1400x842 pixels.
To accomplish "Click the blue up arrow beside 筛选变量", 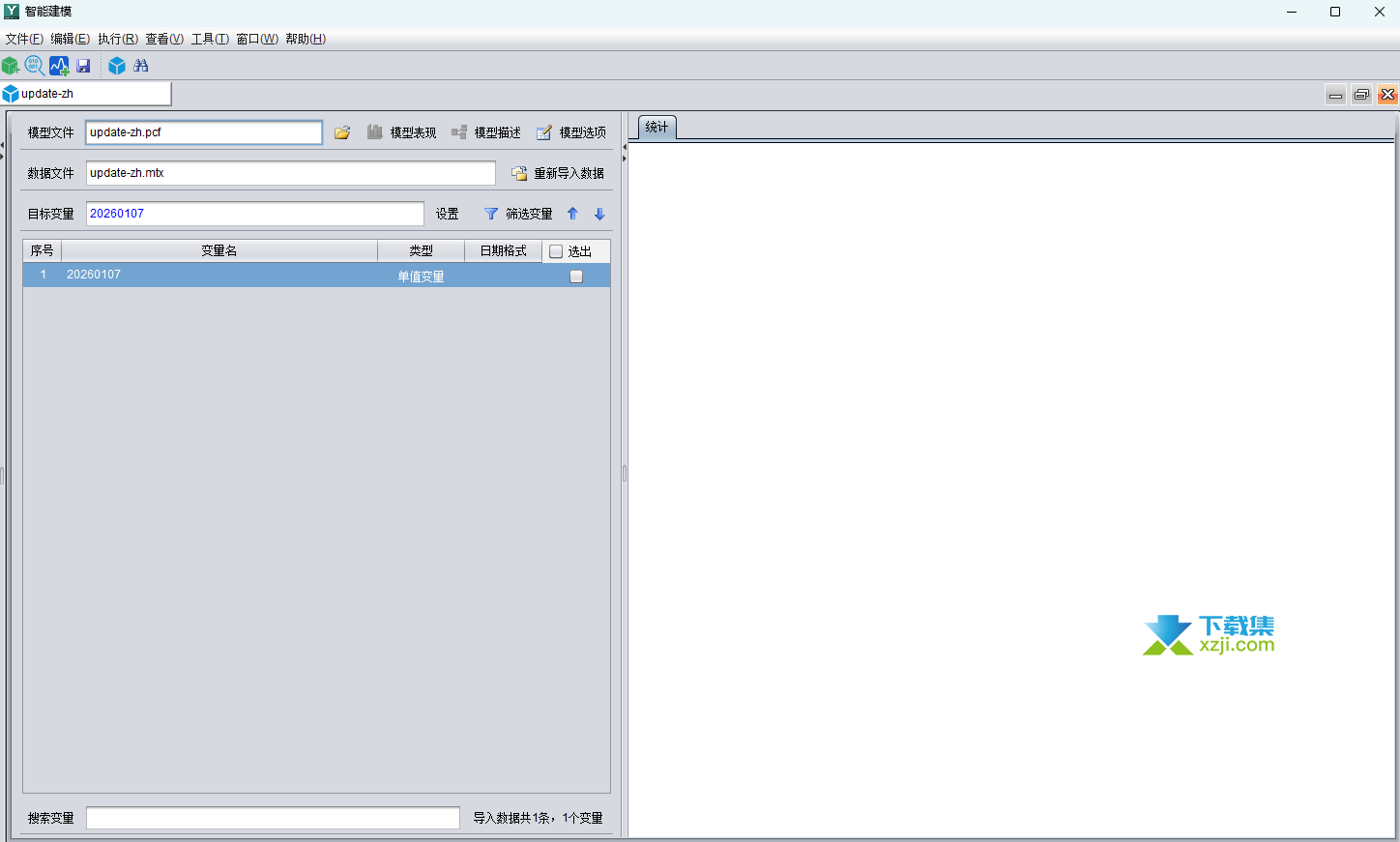I will [572, 214].
